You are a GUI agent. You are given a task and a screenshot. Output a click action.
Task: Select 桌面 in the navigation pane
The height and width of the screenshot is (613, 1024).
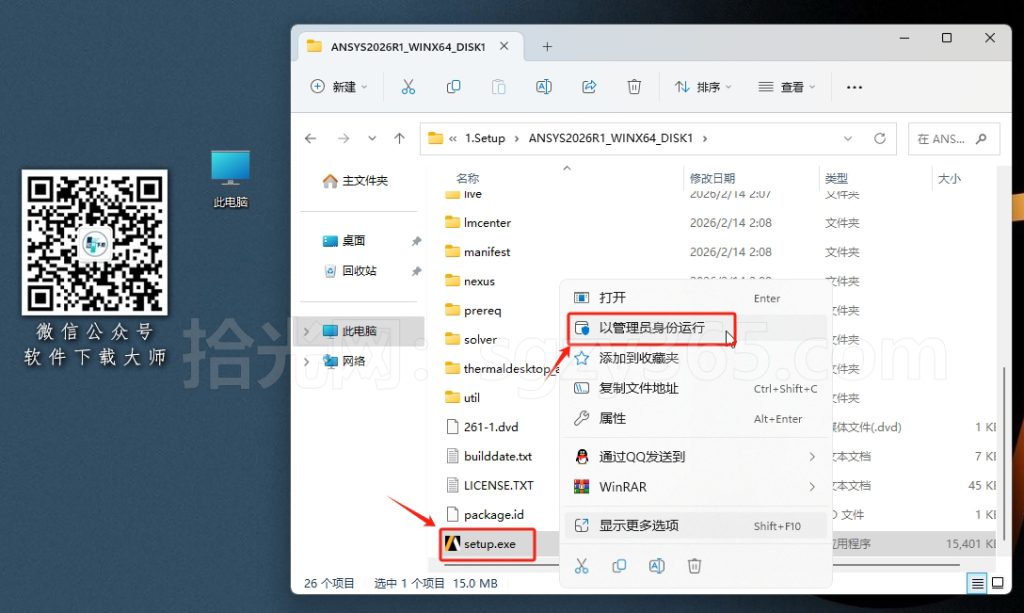[345, 241]
